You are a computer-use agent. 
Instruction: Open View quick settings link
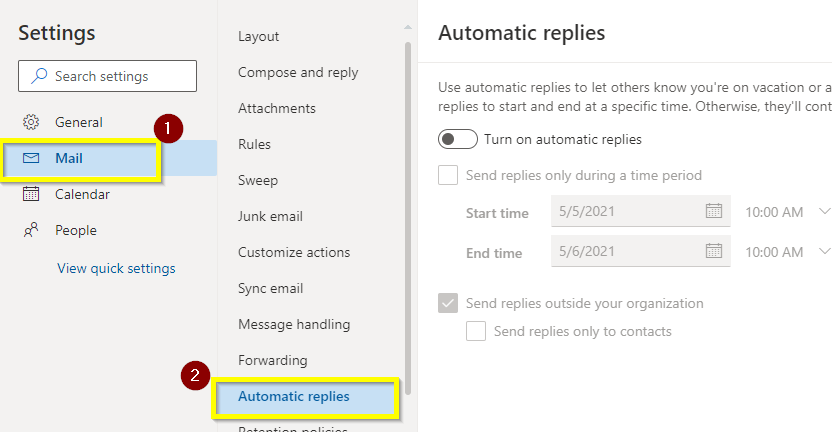pyautogui.click(x=116, y=269)
